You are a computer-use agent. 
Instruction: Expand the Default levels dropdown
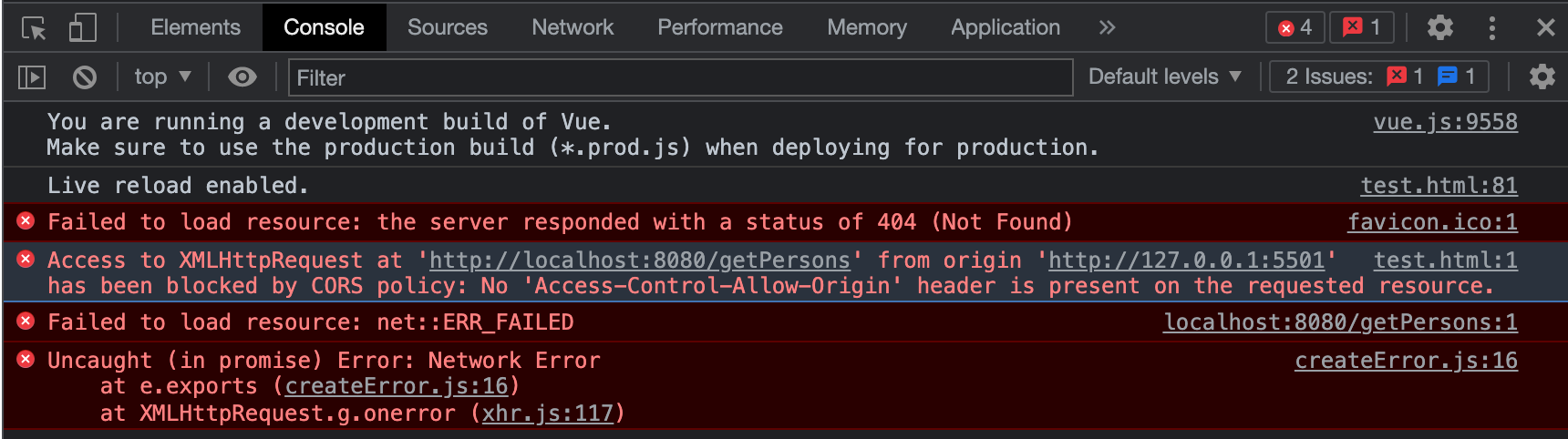[x=1164, y=77]
